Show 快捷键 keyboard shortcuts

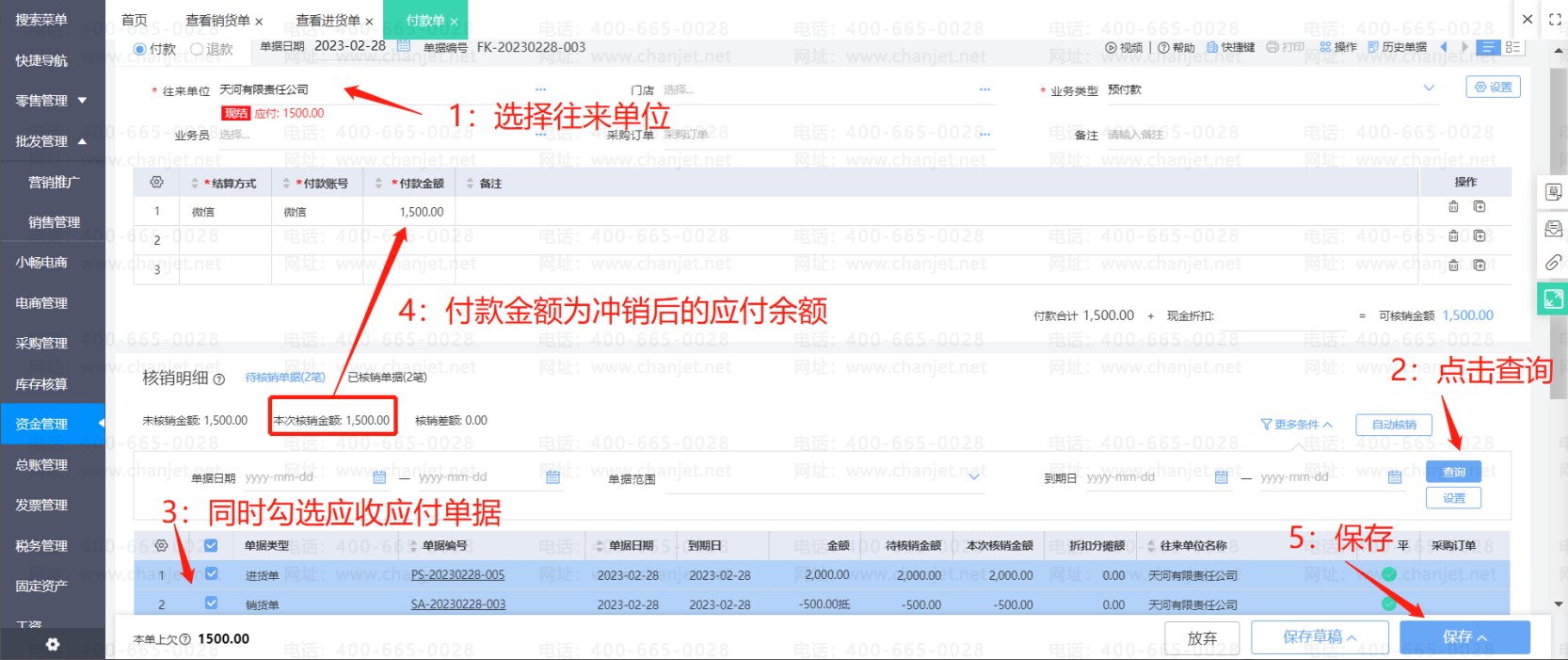tap(1230, 47)
